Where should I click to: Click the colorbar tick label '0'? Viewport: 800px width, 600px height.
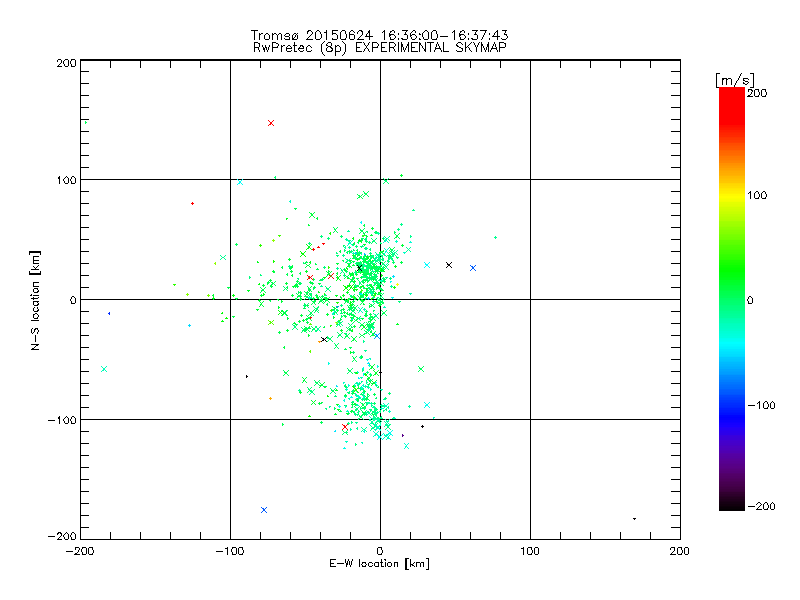click(750, 300)
